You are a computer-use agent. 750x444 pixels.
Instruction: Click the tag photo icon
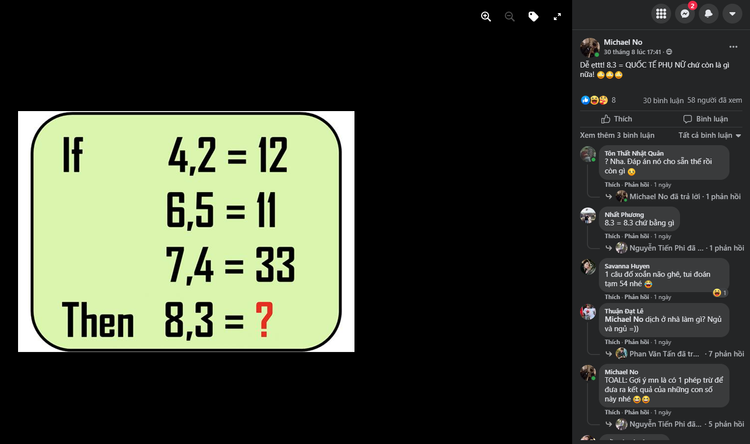[533, 16]
